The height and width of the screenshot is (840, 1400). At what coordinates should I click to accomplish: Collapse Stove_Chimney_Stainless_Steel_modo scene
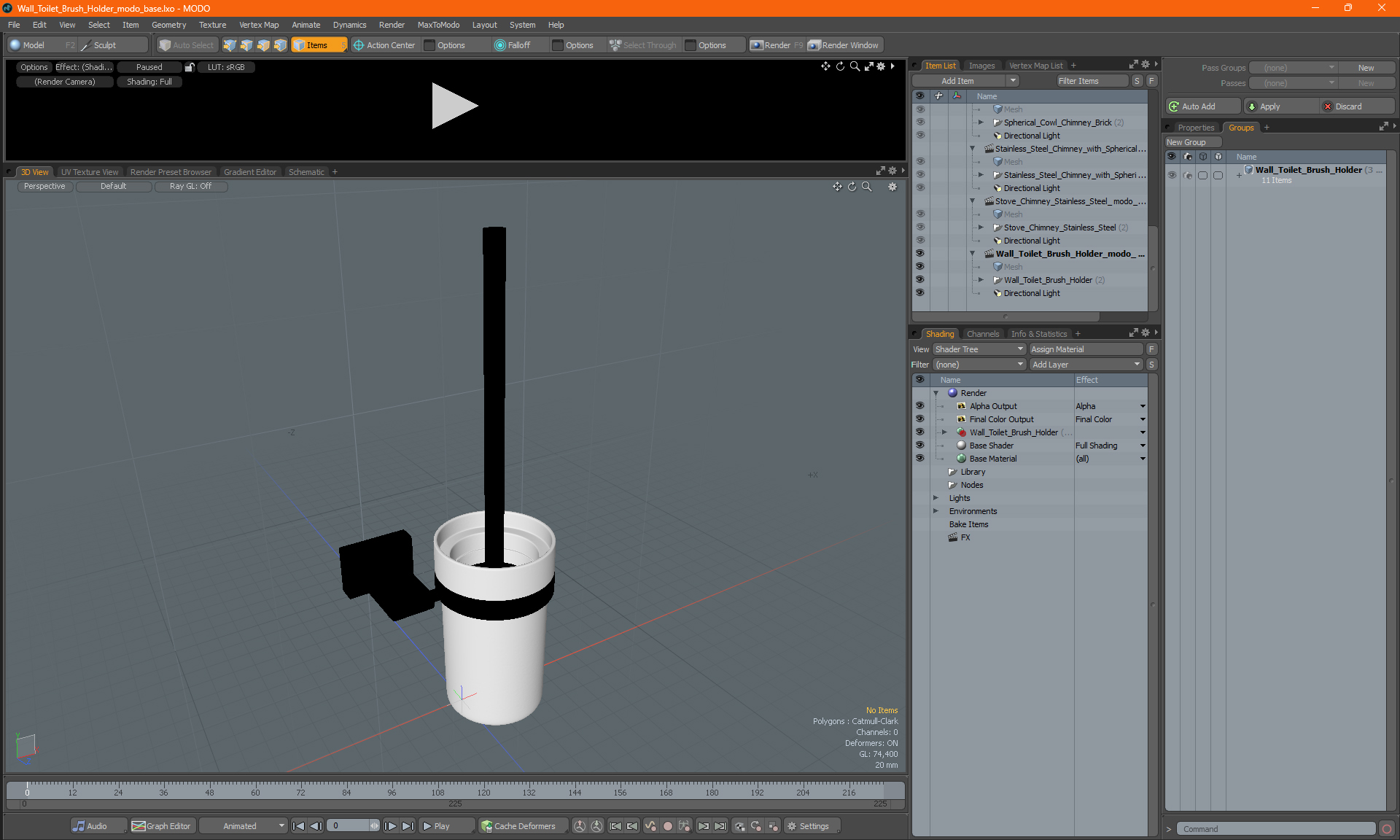pyautogui.click(x=972, y=201)
